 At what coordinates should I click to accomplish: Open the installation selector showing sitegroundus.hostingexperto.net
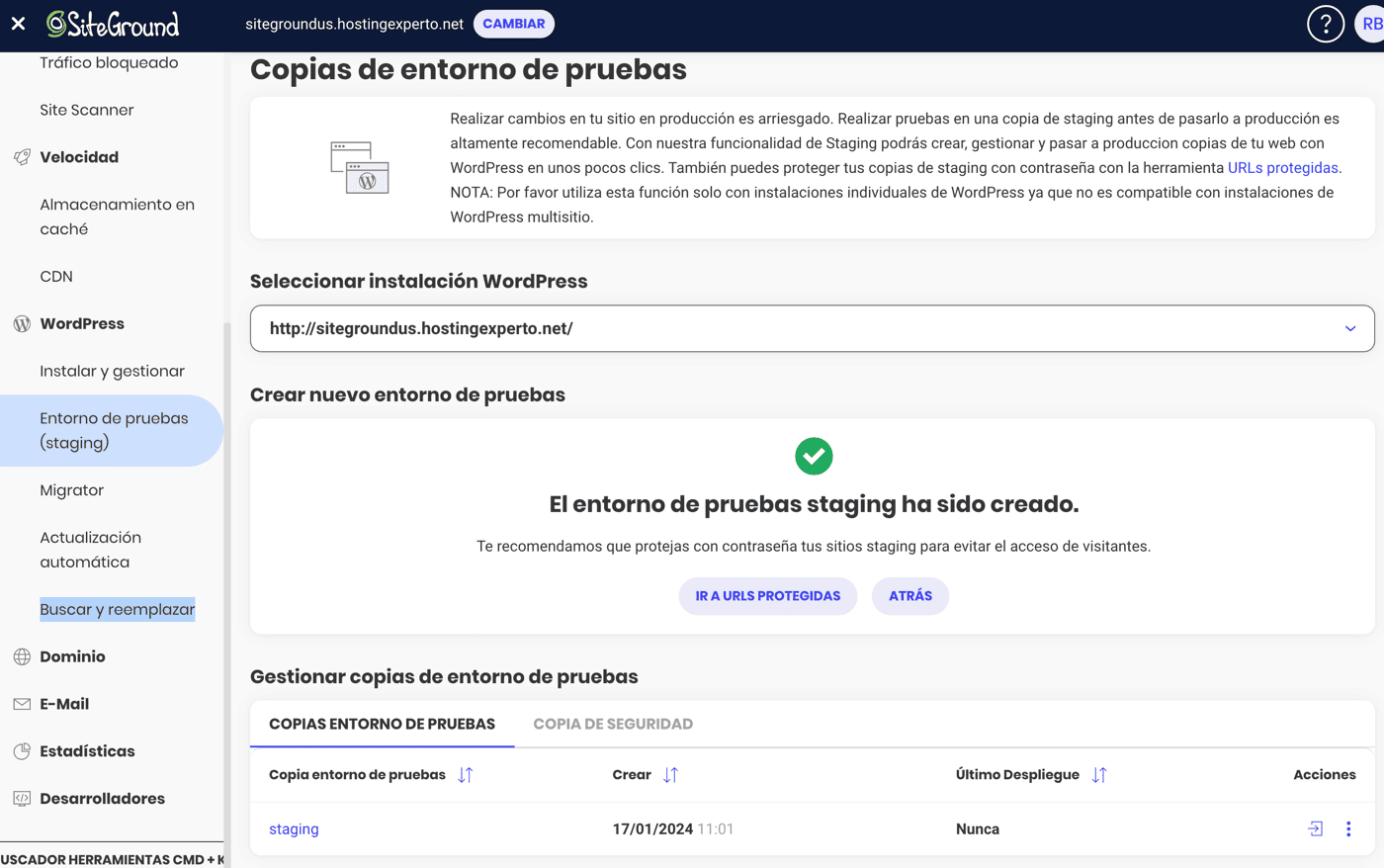[x=812, y=329]
